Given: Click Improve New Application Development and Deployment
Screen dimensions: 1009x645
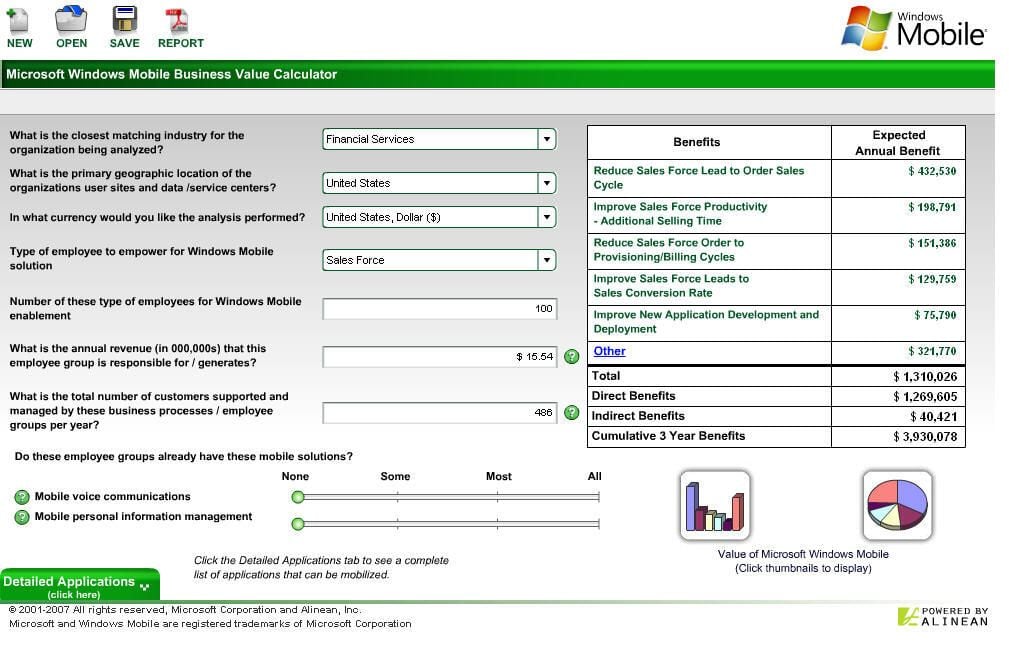Looking at the screenshot, I should pyautogui.click(x=706, y=322).
